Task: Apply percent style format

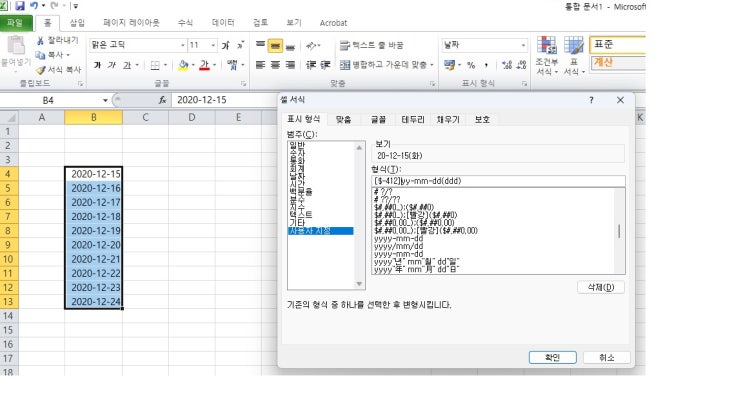Action: [471, 65]
